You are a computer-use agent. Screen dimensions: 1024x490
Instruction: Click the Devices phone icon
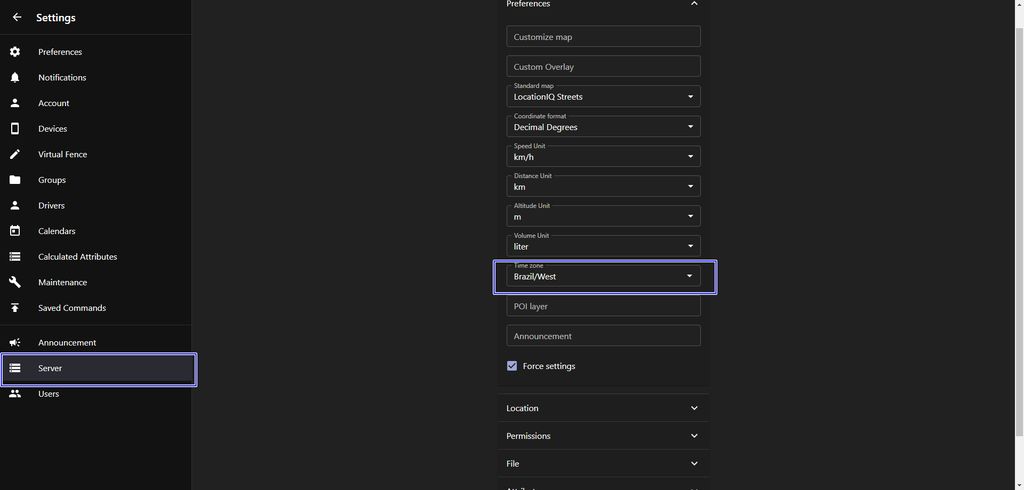pos(15,129)
